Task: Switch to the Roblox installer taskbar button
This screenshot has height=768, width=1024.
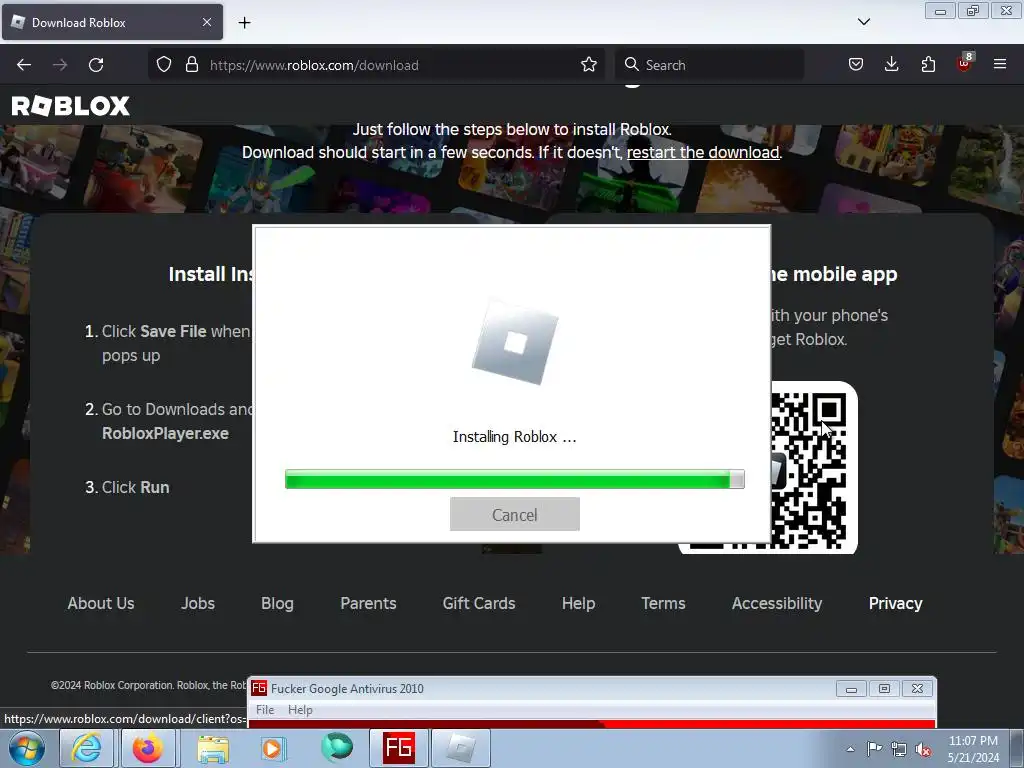Action: (x=461, y=748)
